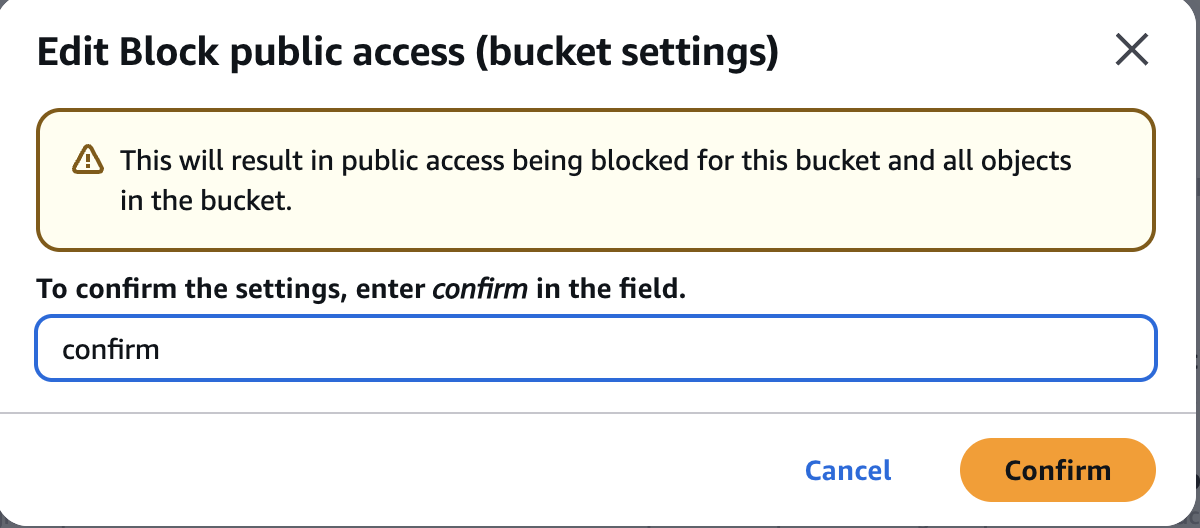Image resolution: width=1200 pixels, height=528 pixels.
Task: Click the italic confirm word in instructions
Action: [479, 290]
